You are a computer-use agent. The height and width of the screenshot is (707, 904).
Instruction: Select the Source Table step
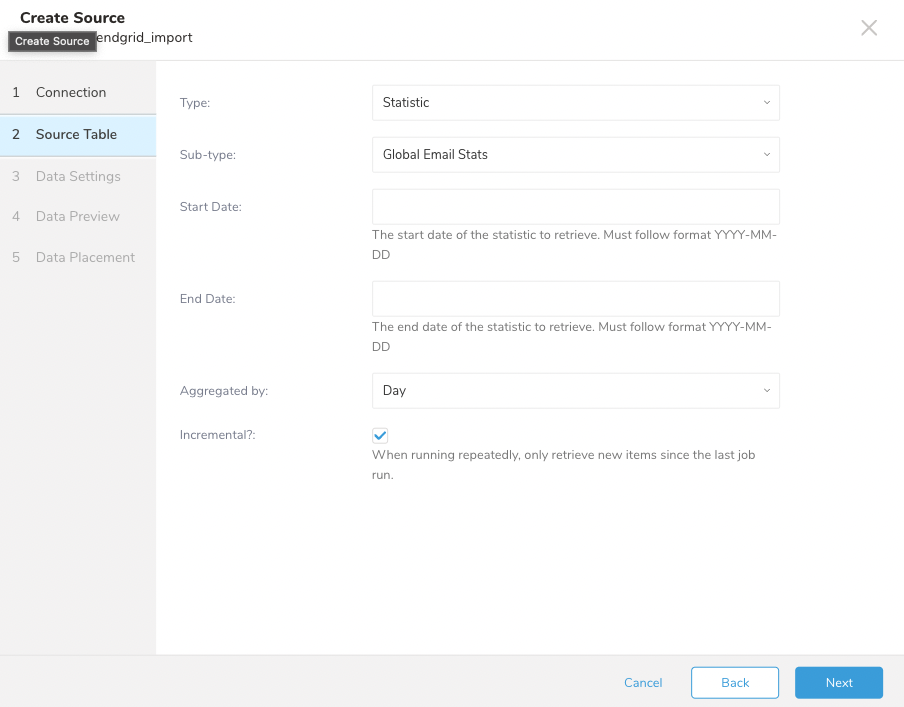point(76,135)
